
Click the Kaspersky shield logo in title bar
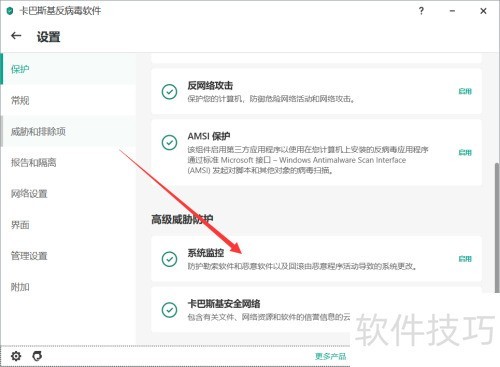(x=10, y=11)
